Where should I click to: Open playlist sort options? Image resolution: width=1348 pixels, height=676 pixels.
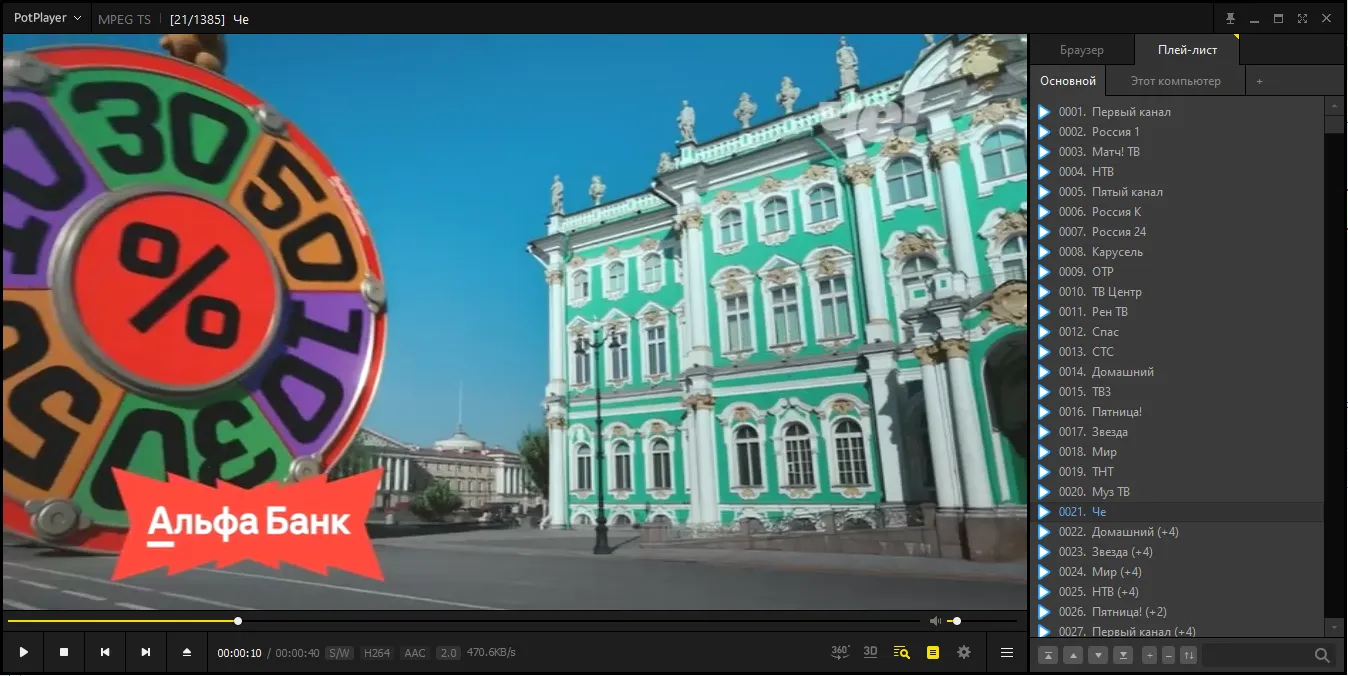pos(1188,655)
